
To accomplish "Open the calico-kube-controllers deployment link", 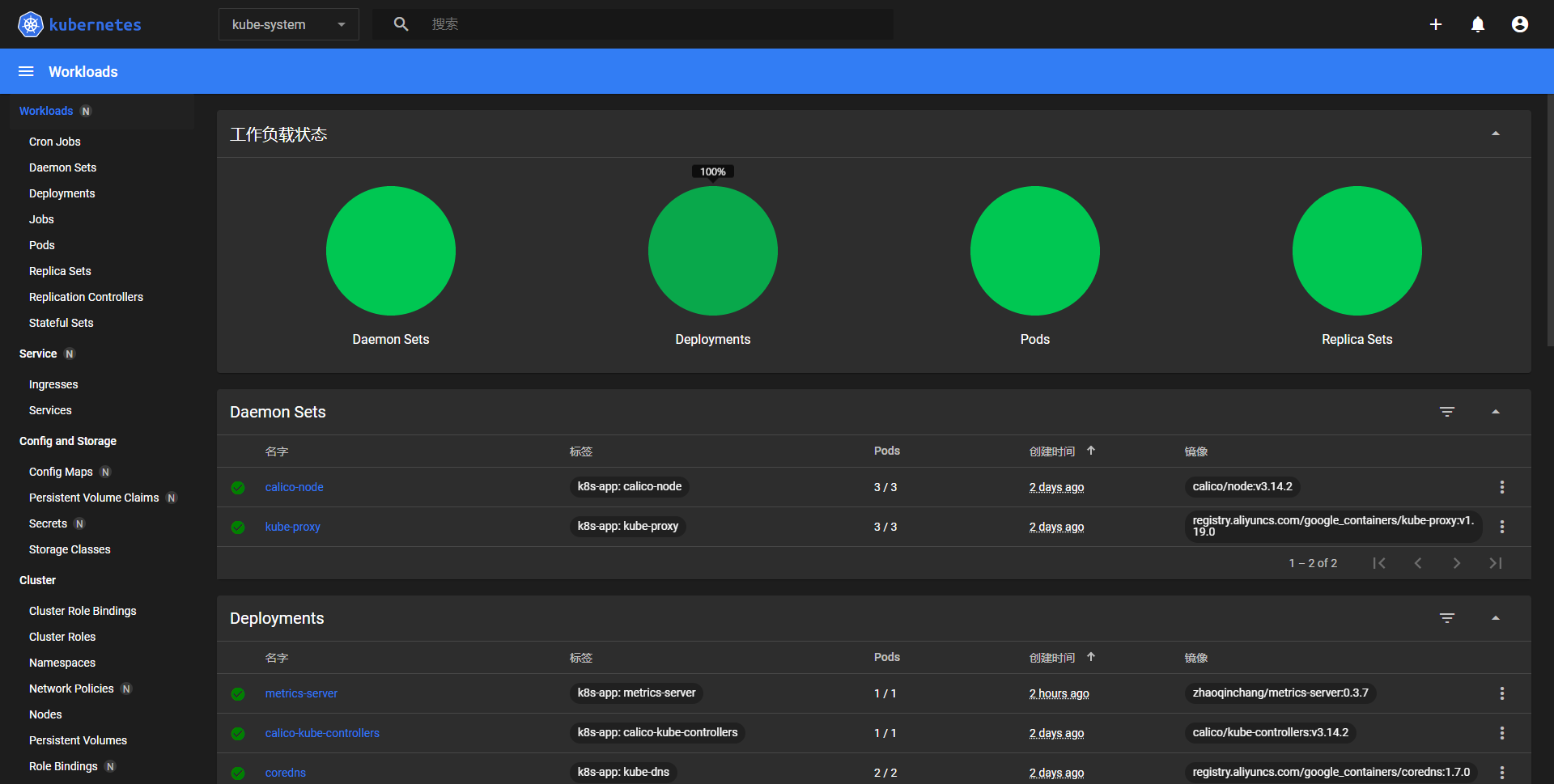I will [322, 733].
